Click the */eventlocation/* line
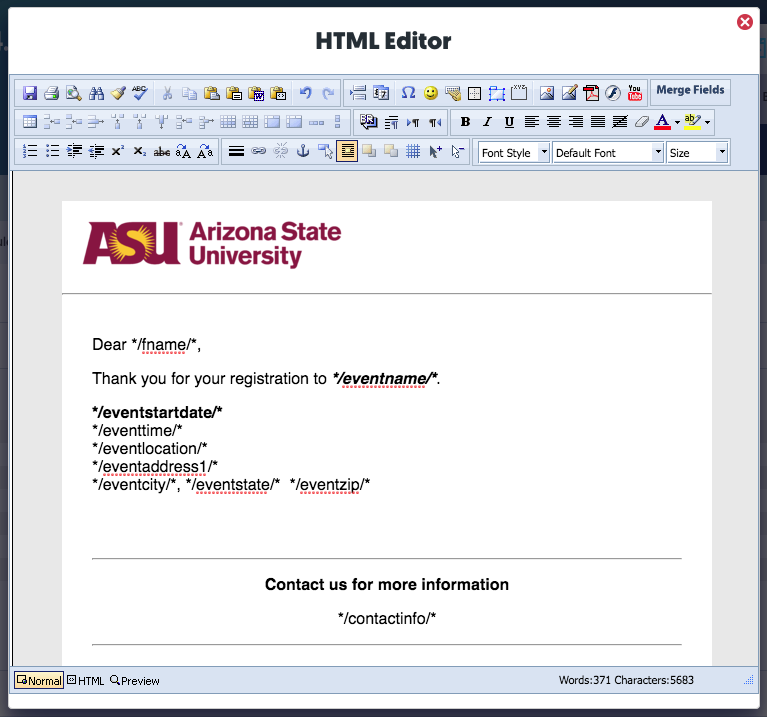The image size is (767, 717). tap(149, 448)
